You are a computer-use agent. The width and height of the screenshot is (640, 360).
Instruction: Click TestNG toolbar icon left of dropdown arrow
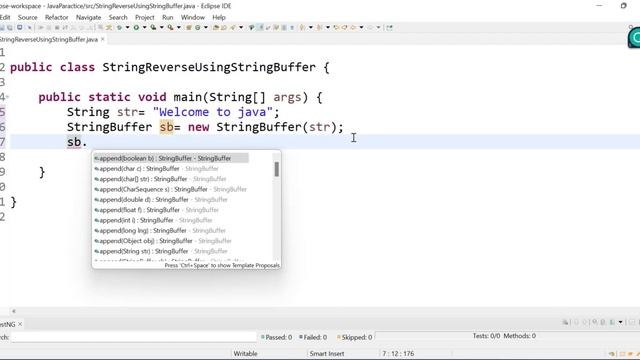[612, 322]
